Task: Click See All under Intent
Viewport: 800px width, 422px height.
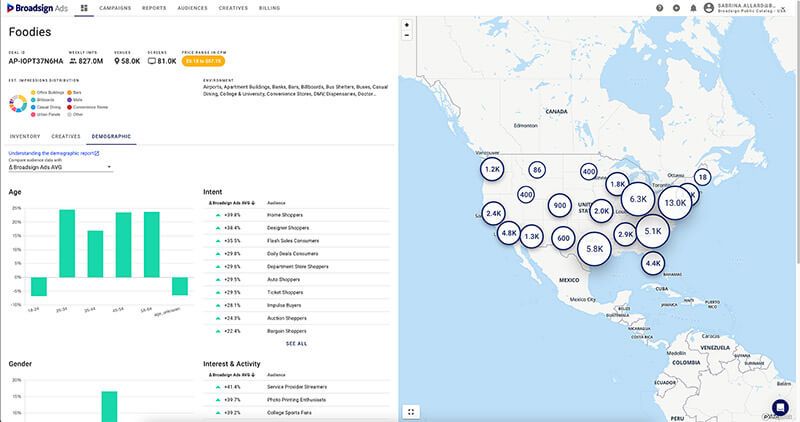Action: 296,344
